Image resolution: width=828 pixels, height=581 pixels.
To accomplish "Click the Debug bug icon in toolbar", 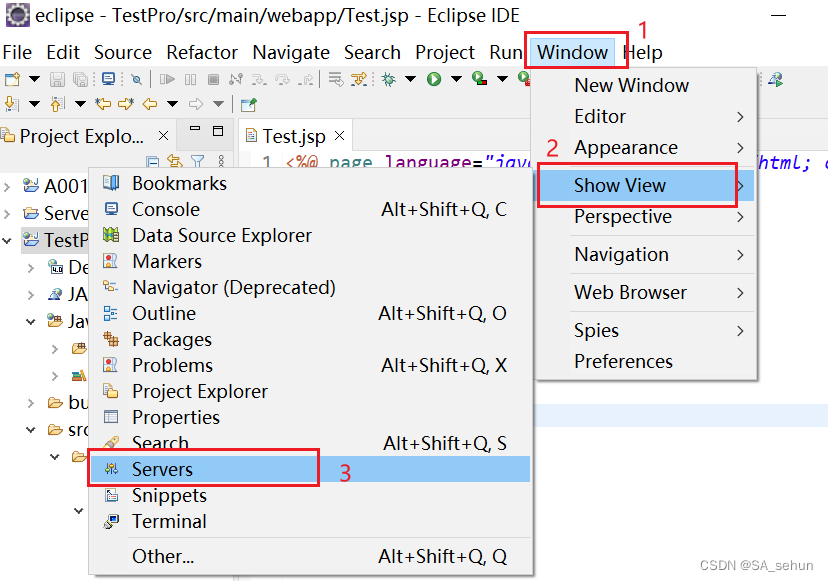I will (388, 79).
